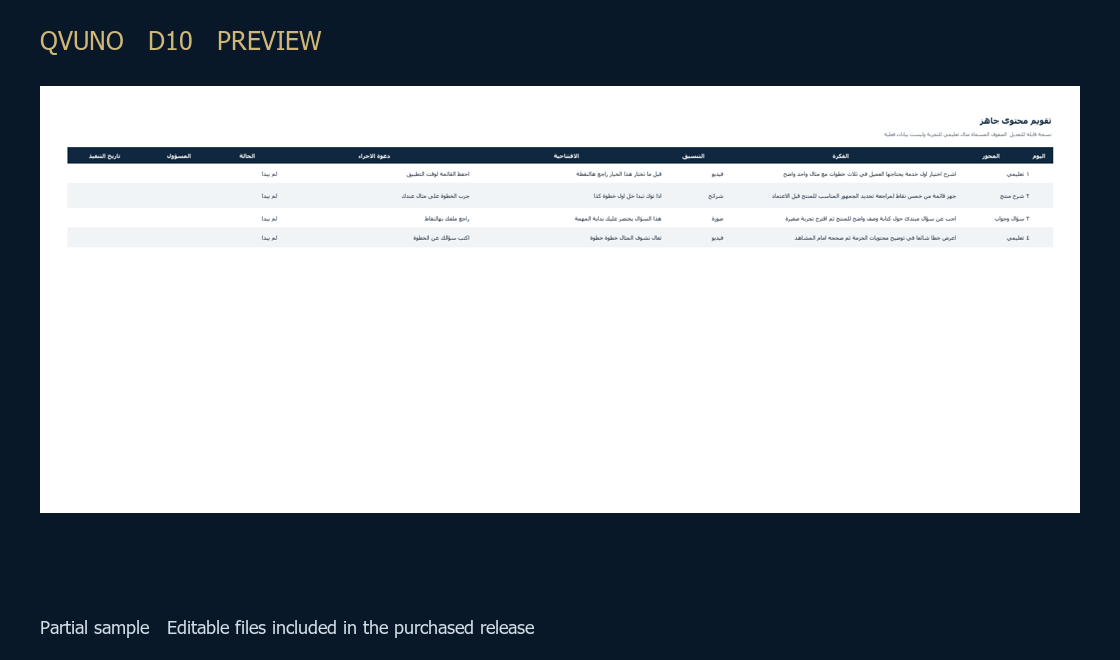
Task: Select the 'دعوة الاجراء' column header
Action: [x=374, y=156]
